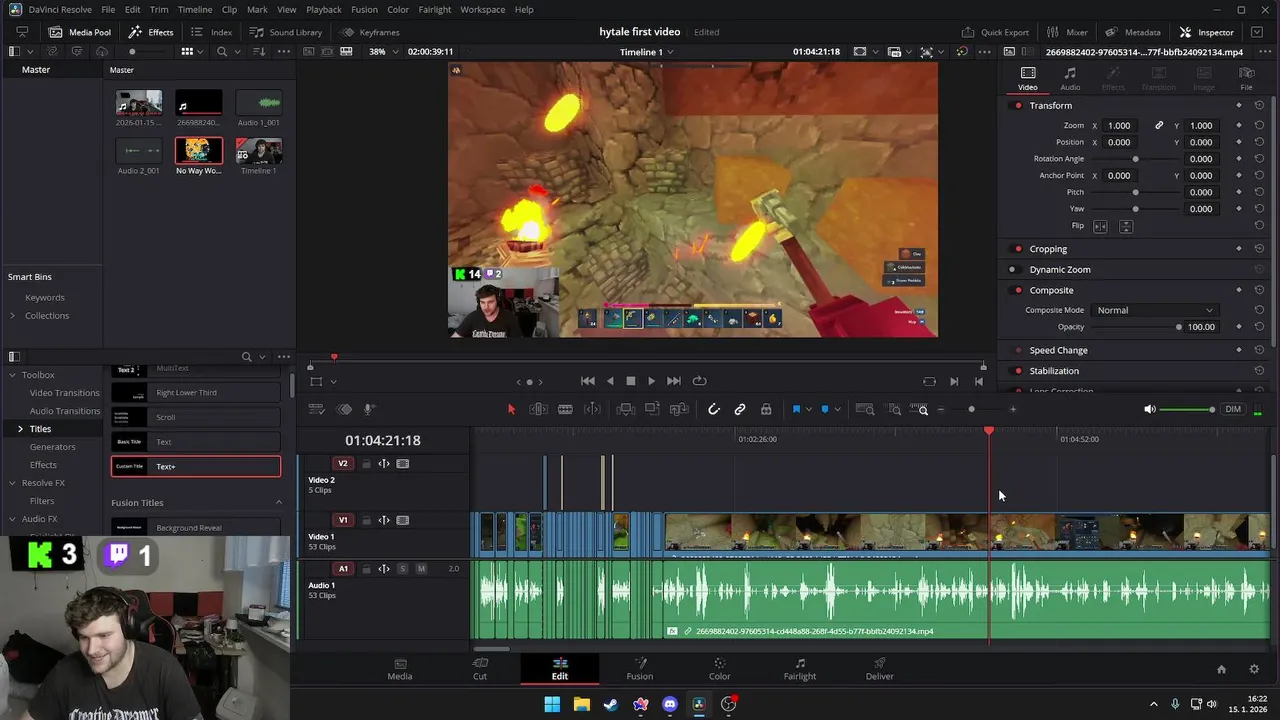Click the Overwrite Clip toolbar icon
This screenshot has width=1280, height=720.
click(652, 409)
